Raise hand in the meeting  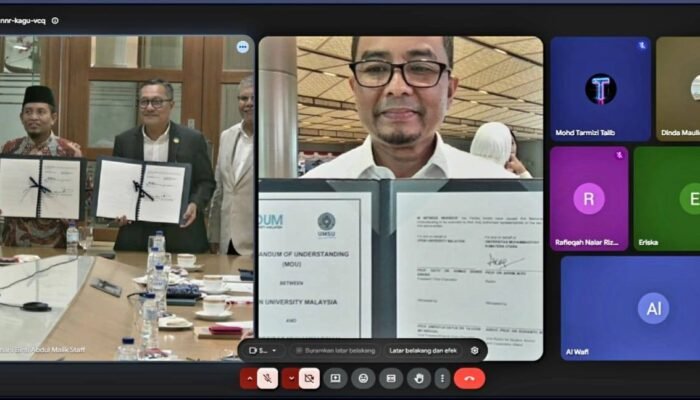pyautogui.click(x=419, y=379)
